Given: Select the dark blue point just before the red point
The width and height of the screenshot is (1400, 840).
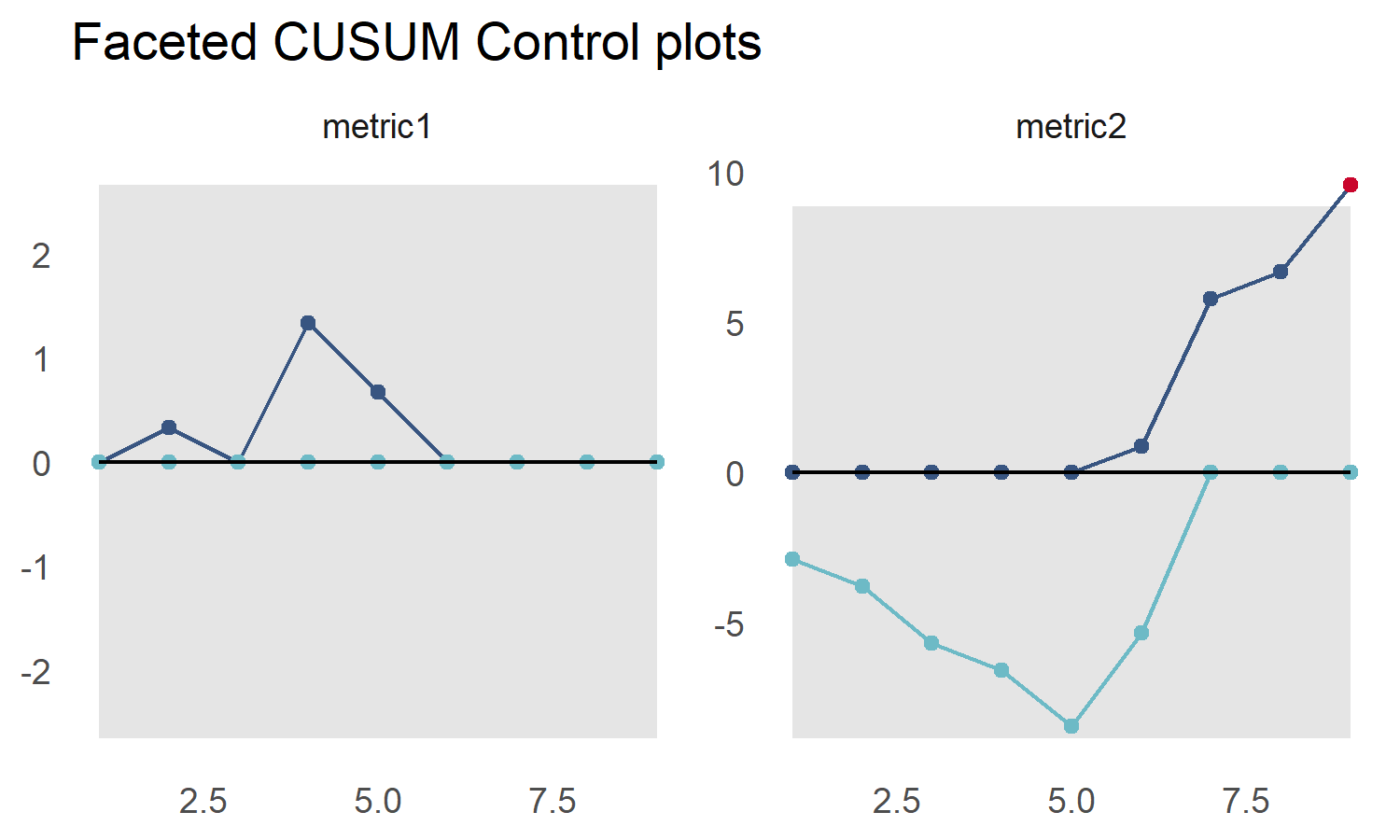Looking at the screenshot, I should 1281,272.
